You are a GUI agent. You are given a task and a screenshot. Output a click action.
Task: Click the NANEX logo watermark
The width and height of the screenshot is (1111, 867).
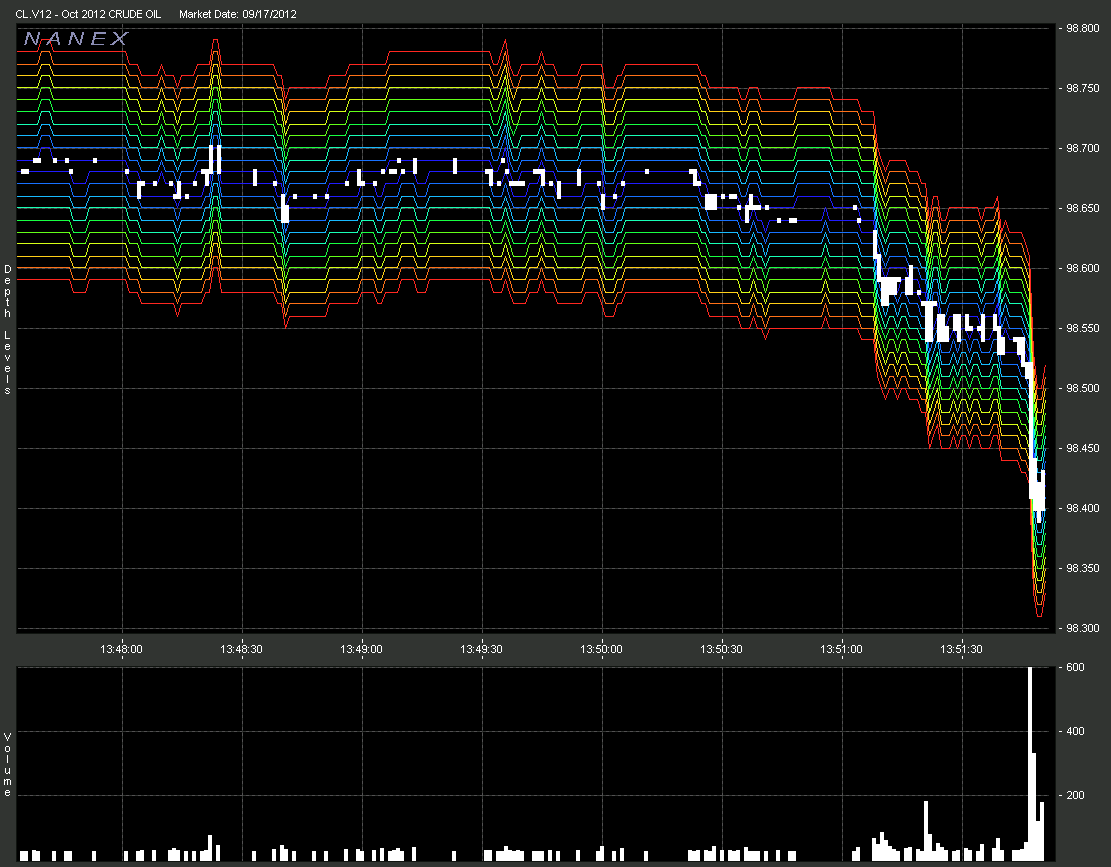click(76, 39)
